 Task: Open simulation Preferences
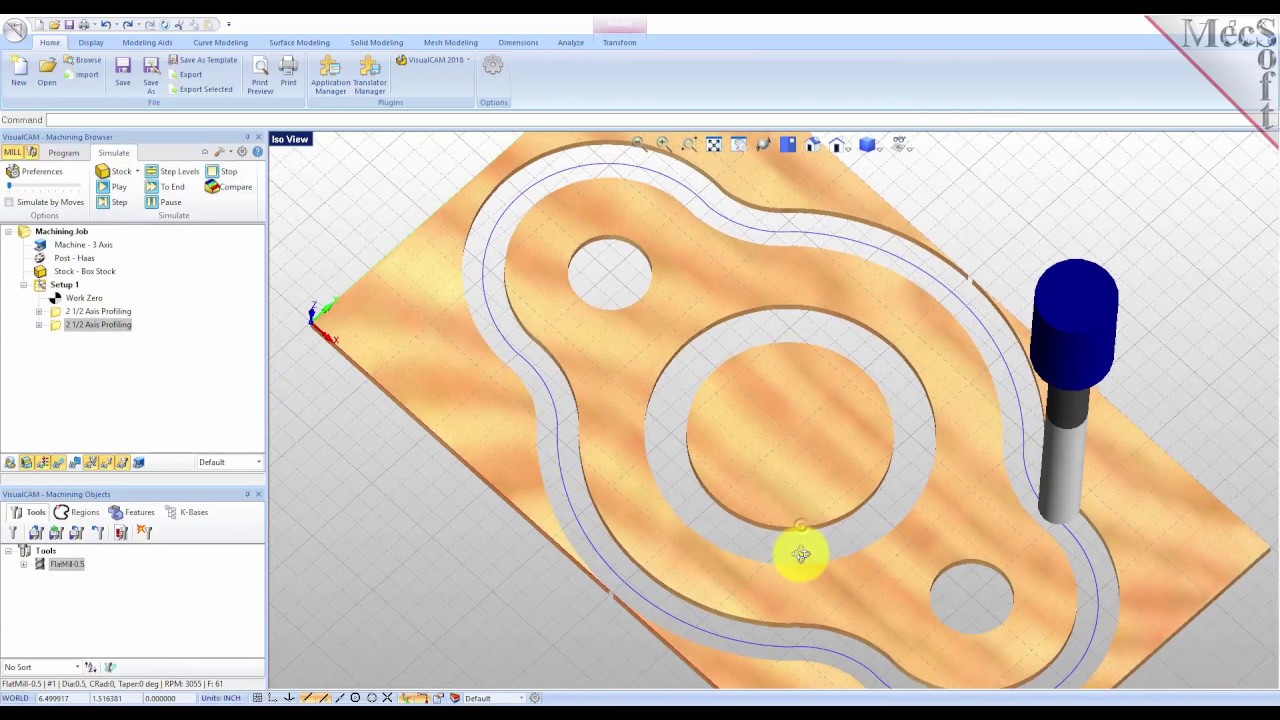pos(34,171)
